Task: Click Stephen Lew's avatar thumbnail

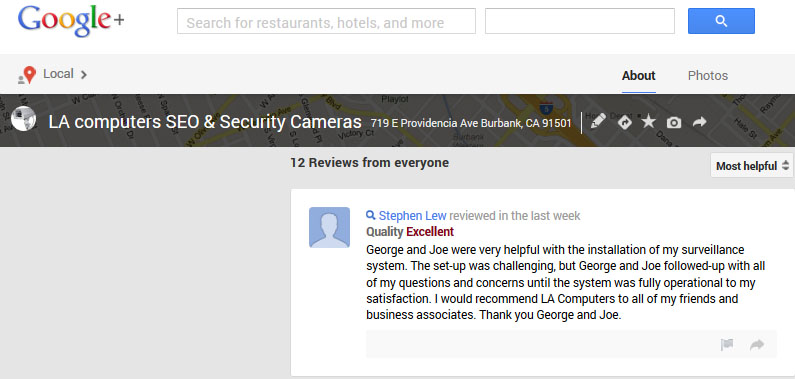Action: coord(330,227)
